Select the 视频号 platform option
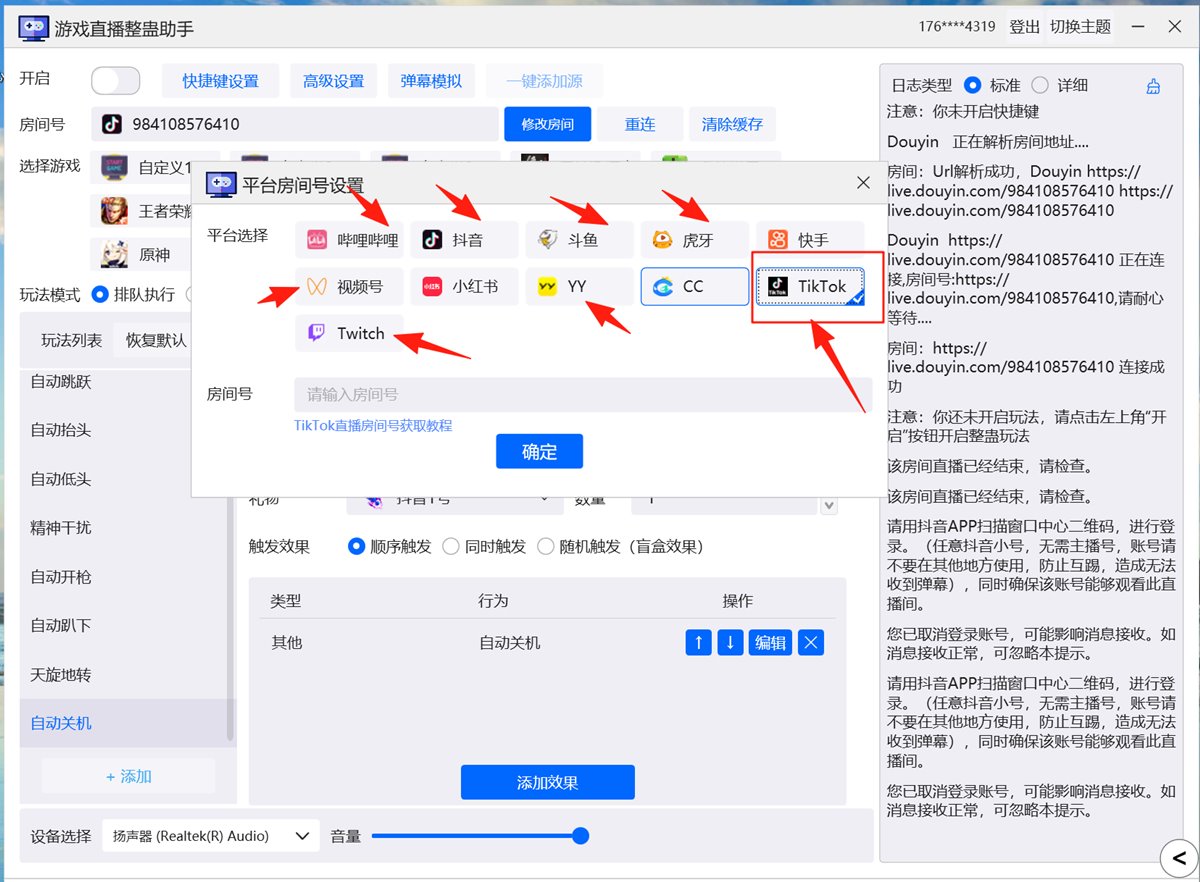 349,287
